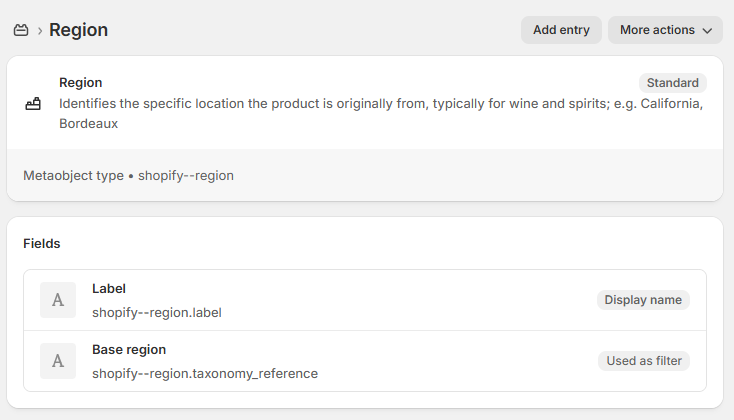Click the Fields section heading
Viewport: 734px width, 420px height.
pyautogui.click(x=42, y=243)
